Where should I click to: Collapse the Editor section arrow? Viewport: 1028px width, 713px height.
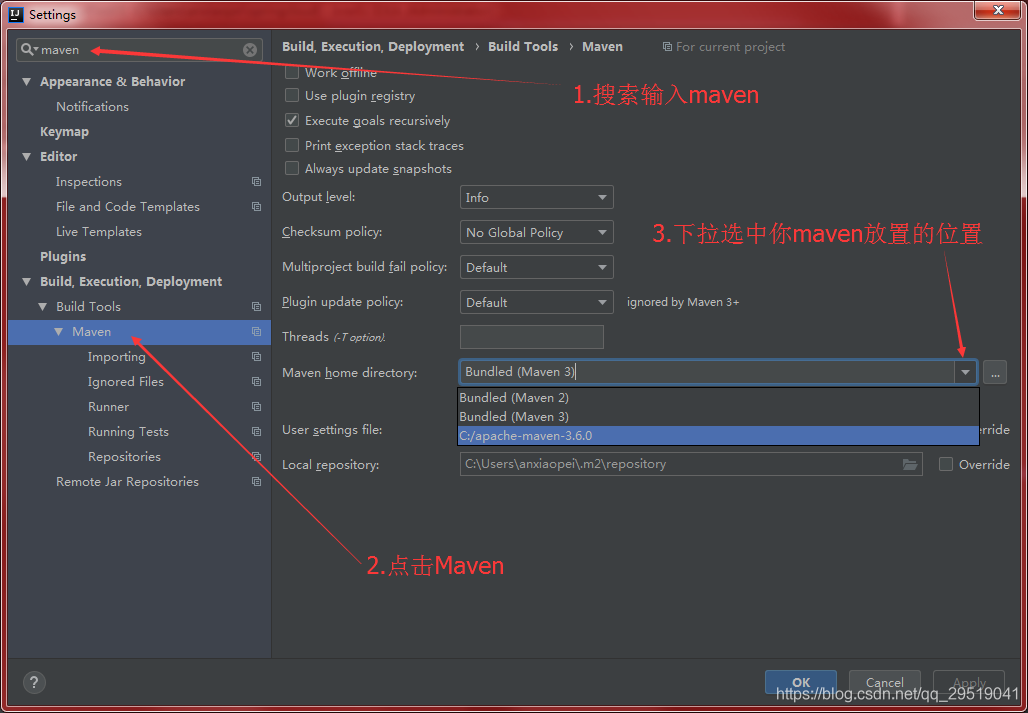[x=26, y=157]
